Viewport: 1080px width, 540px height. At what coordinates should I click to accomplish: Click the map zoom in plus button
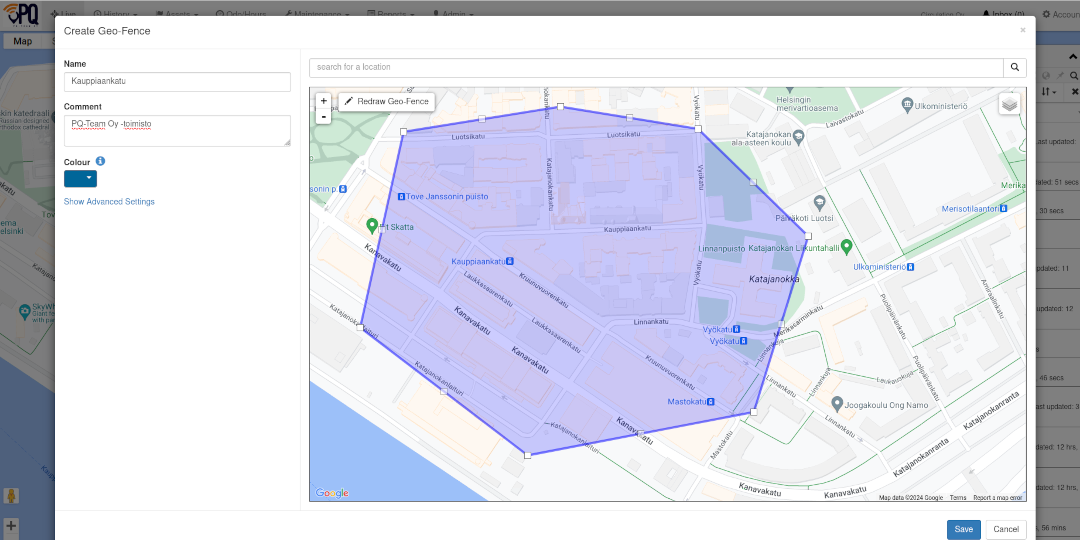point(323,101)
